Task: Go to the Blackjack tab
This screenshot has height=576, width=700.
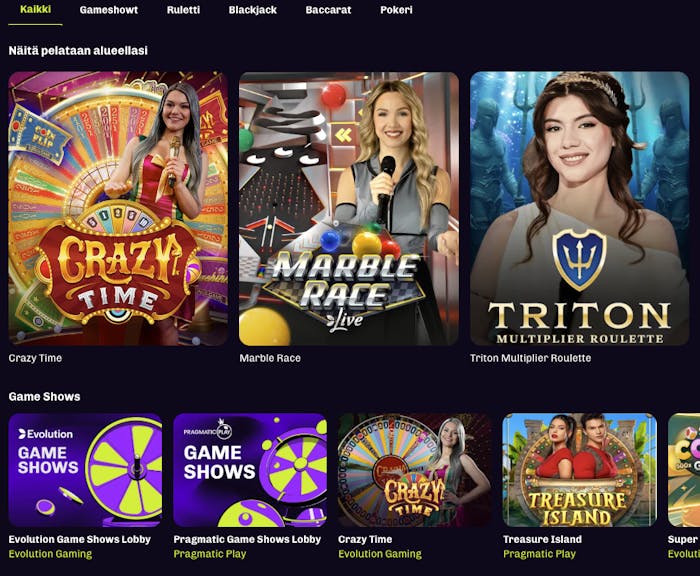Action: coord(253,10)
